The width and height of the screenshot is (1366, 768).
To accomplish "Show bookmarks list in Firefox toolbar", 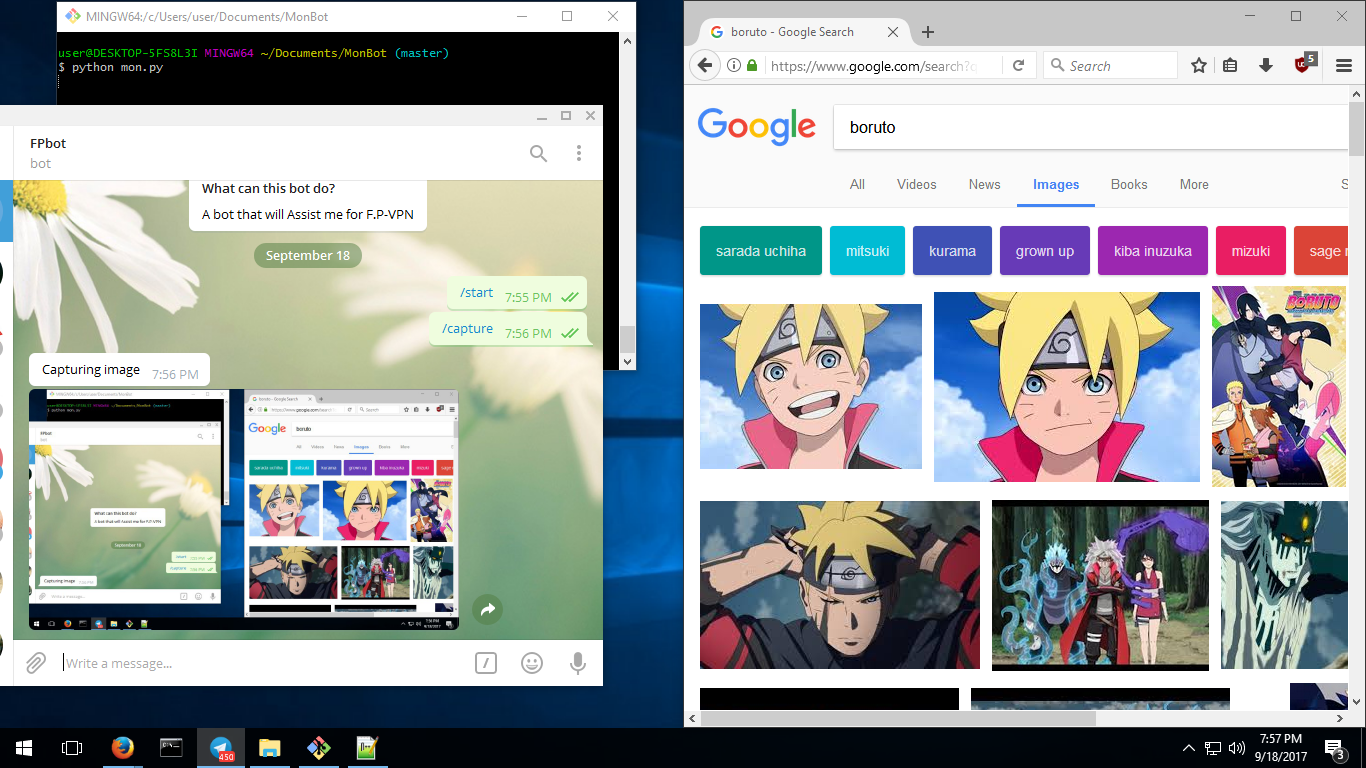I will (1231, 66).
